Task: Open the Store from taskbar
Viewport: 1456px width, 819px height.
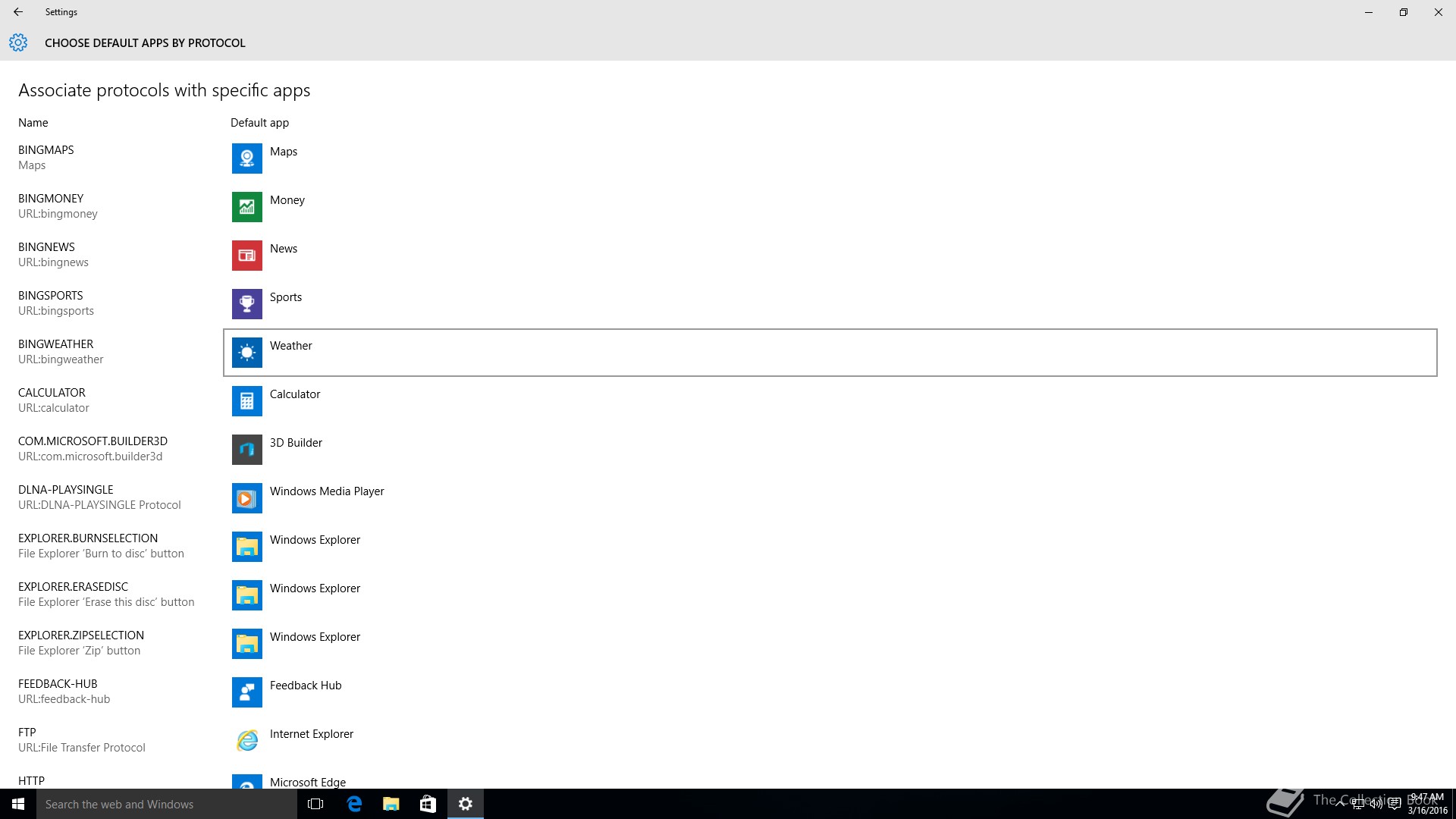Action: tap(428, 804)
